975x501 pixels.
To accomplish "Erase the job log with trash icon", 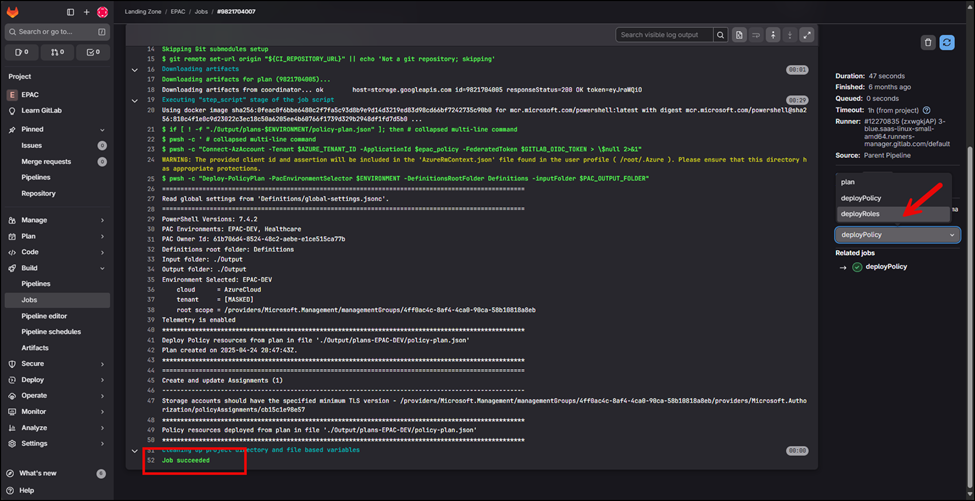I will (x=928, y=42).
